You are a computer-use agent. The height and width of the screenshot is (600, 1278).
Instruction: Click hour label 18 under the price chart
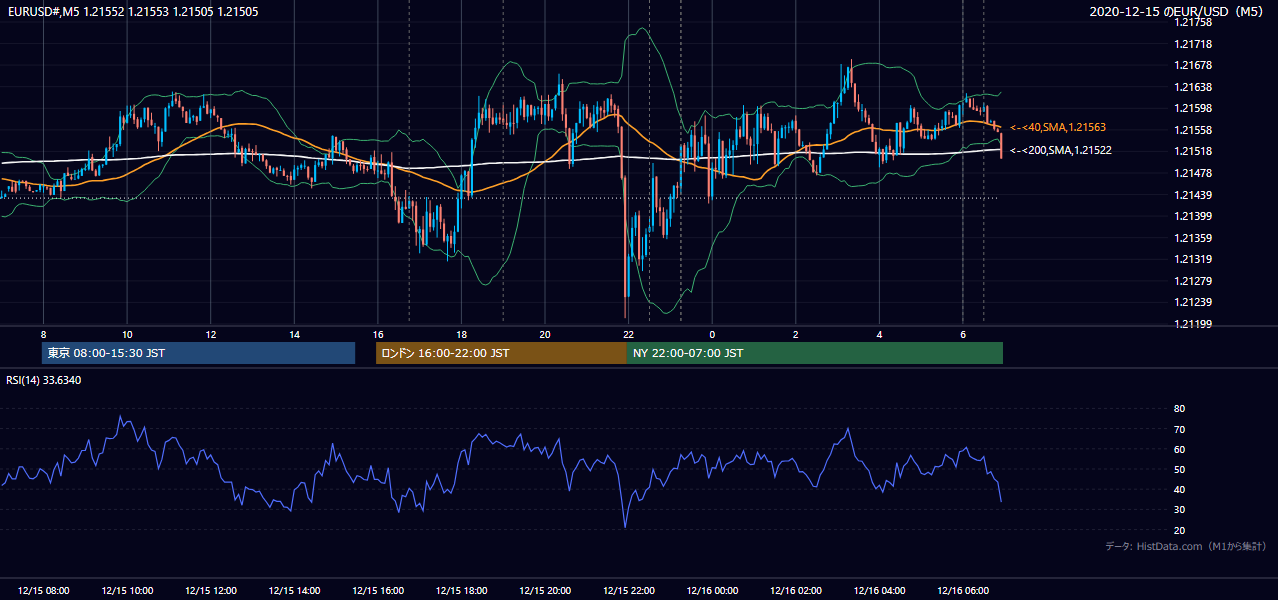pos(461,334)
